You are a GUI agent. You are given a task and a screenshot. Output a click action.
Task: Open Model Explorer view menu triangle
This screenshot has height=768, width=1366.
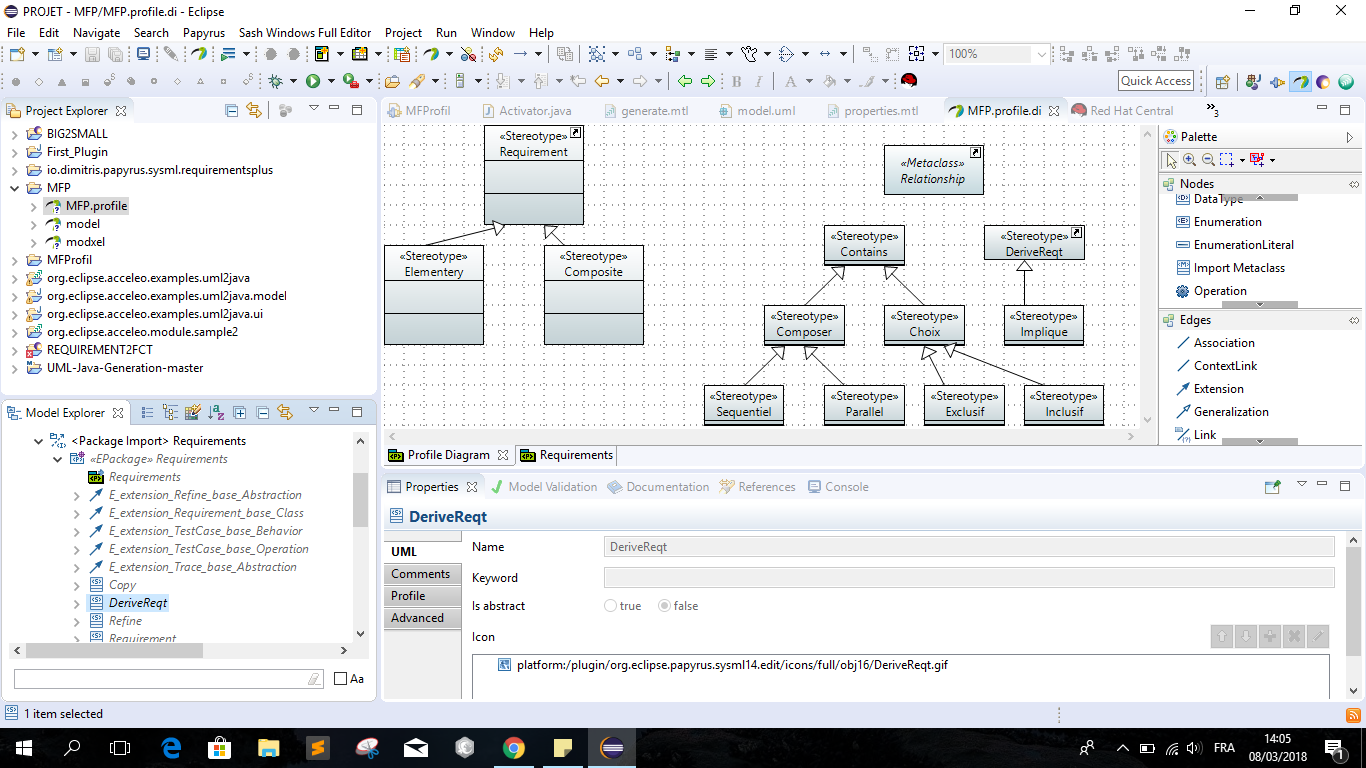(x=313, y=411)
